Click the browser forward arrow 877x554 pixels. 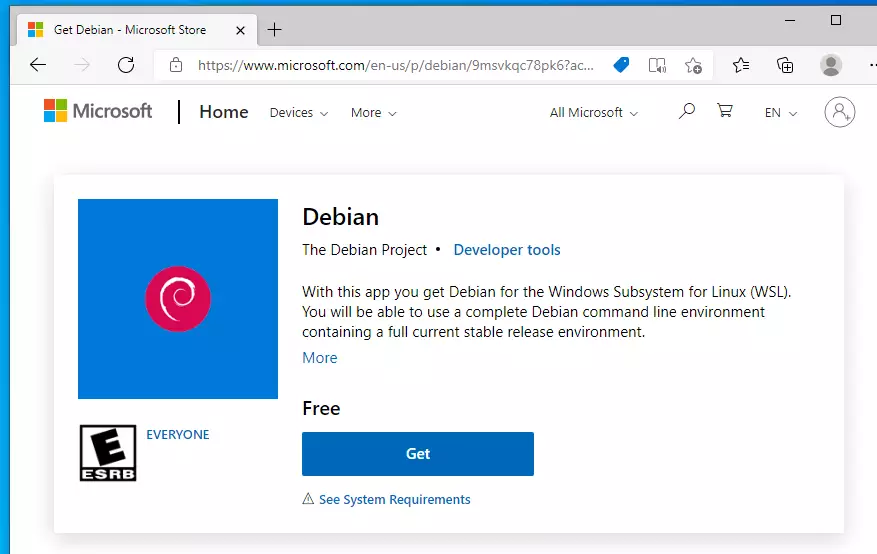(x=82, y=65)
